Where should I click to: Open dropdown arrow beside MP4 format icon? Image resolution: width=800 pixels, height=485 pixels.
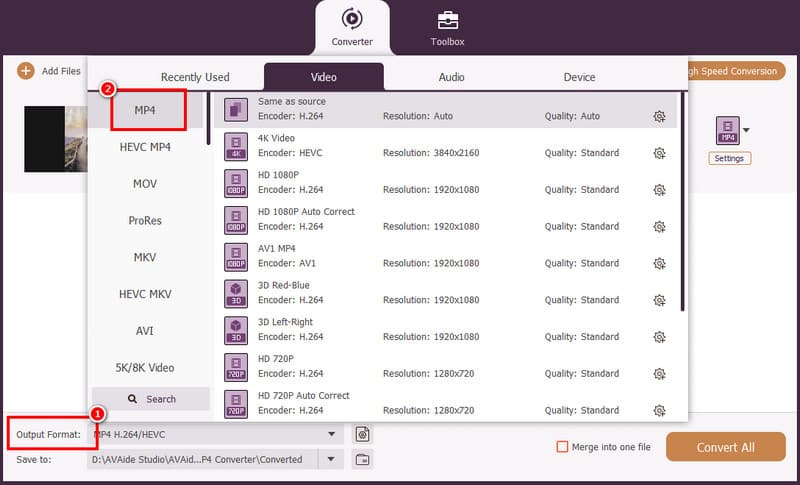pyautogui.click(x=746, y=130)
